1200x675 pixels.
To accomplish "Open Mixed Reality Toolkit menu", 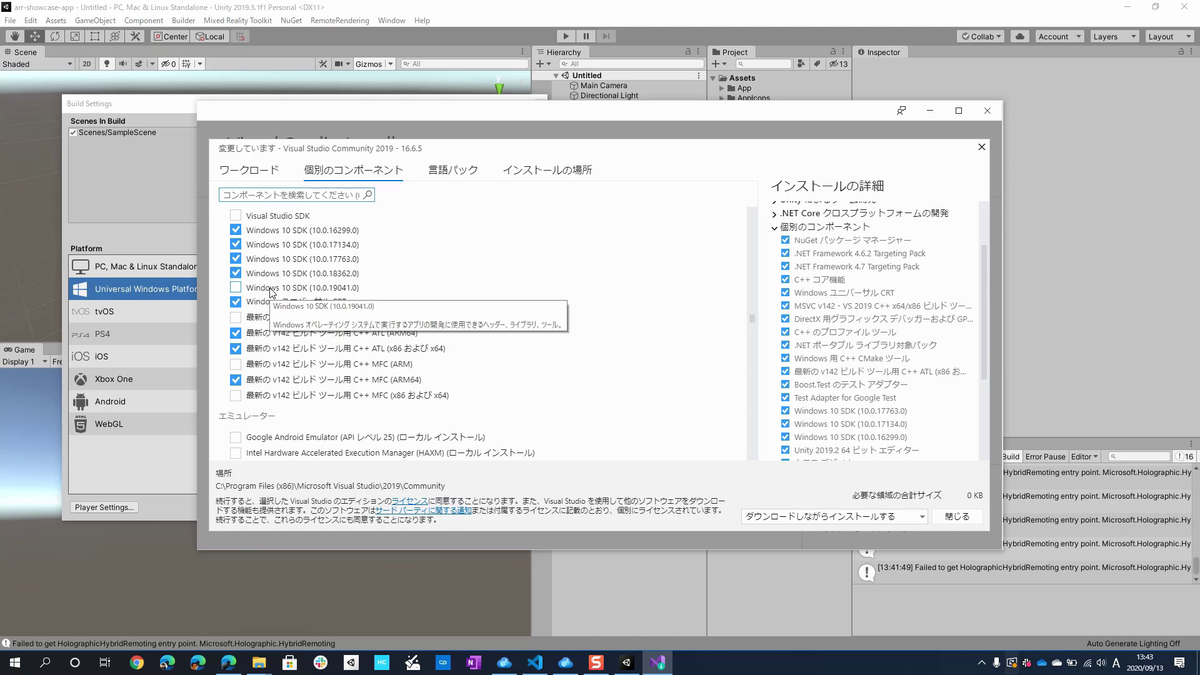I will click(x=237, y=20).
